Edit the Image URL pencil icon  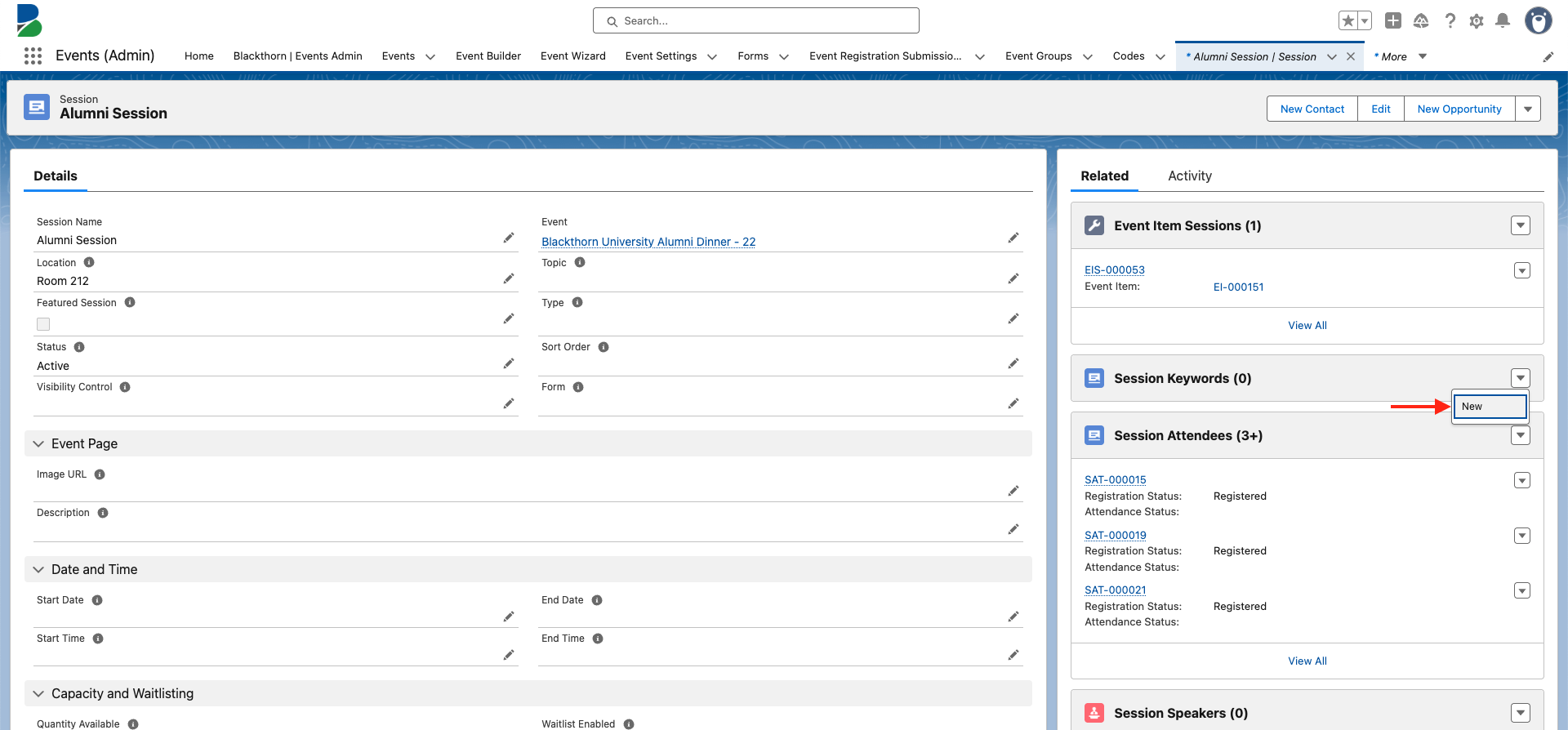coord(1013,491)
